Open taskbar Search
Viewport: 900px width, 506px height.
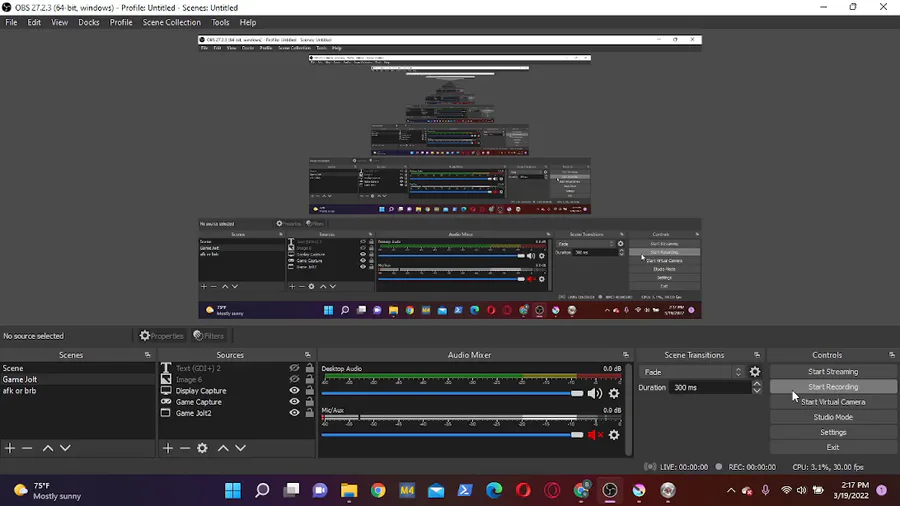[x=262, y=491]
